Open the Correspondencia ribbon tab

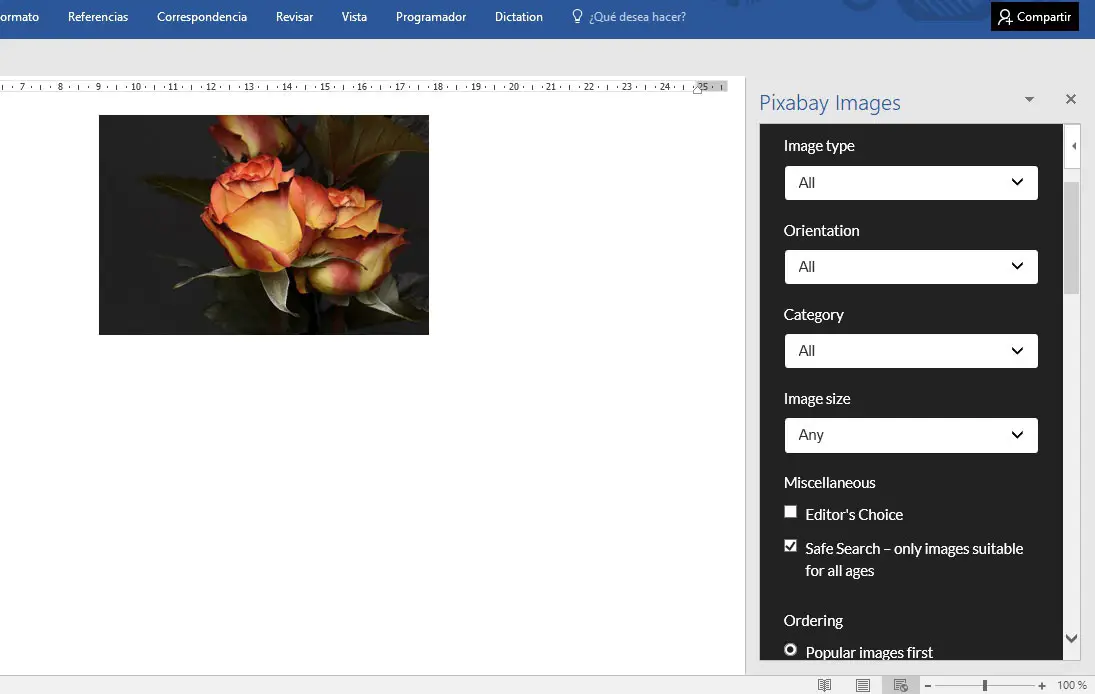(202, 17)
